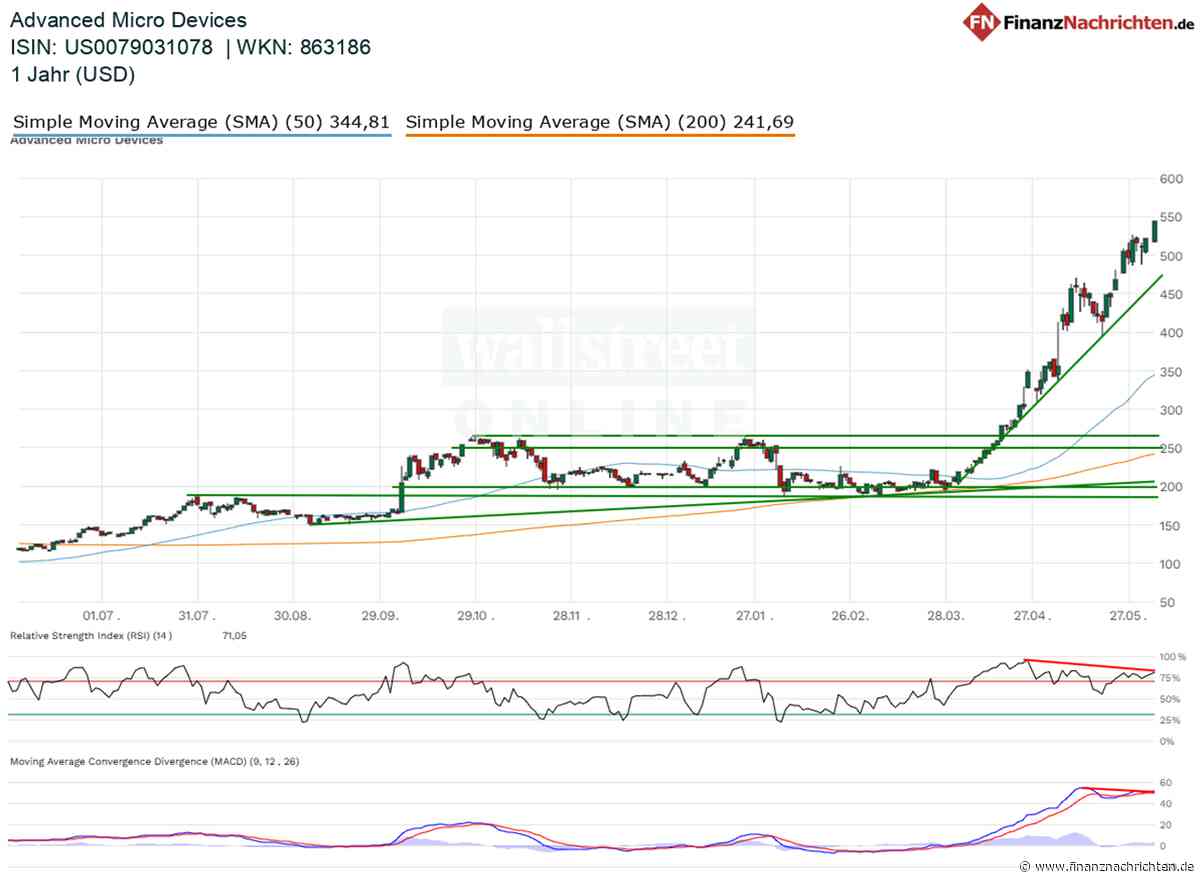Click the MACD 60 axis value
Screen dimensions: 1200x881
click(x=1166, y=782)
